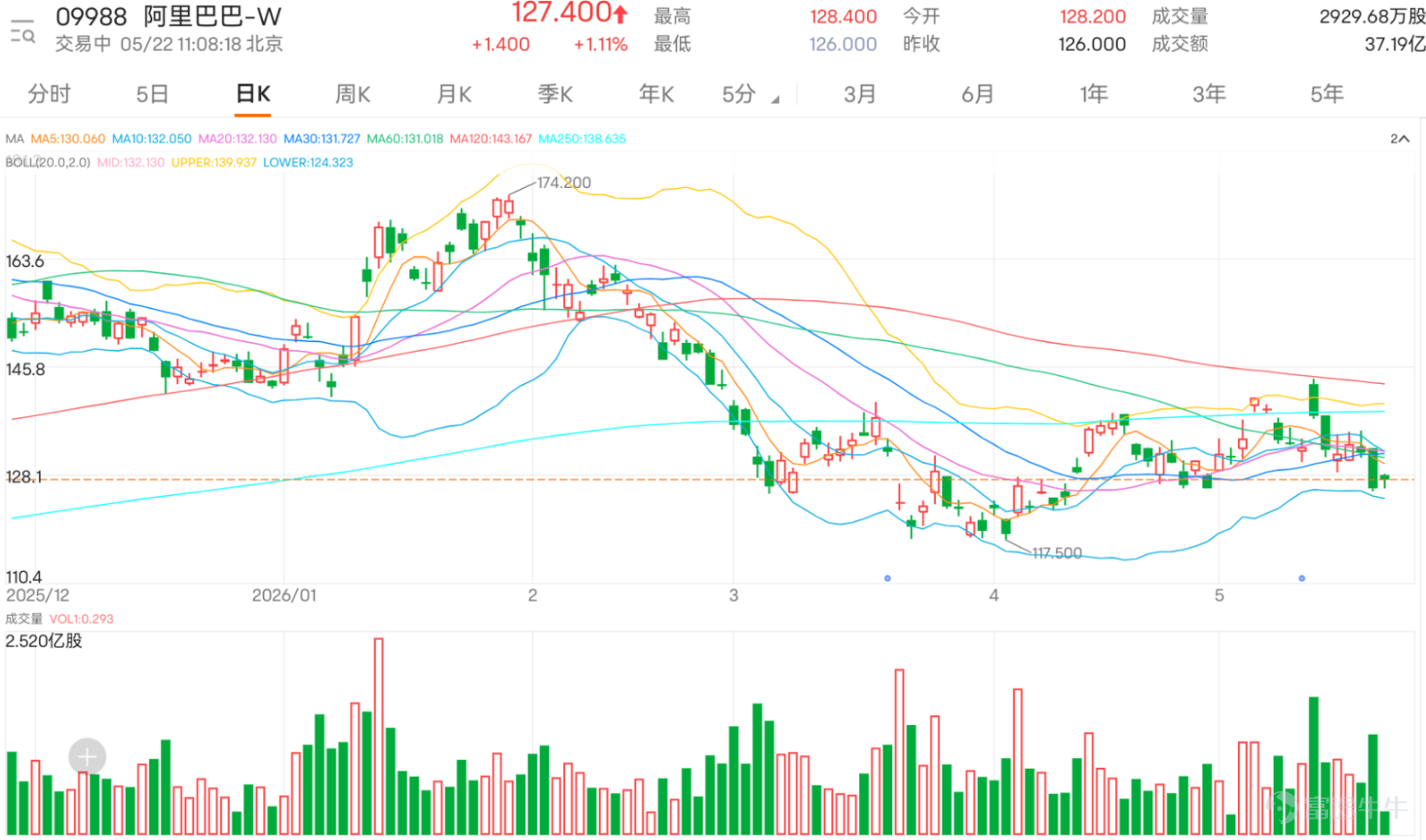Image resolution: width=1426 pixels, height=840 pixels.
Task: Choose the 3年 range button
Action: (x=1209, y=94)
